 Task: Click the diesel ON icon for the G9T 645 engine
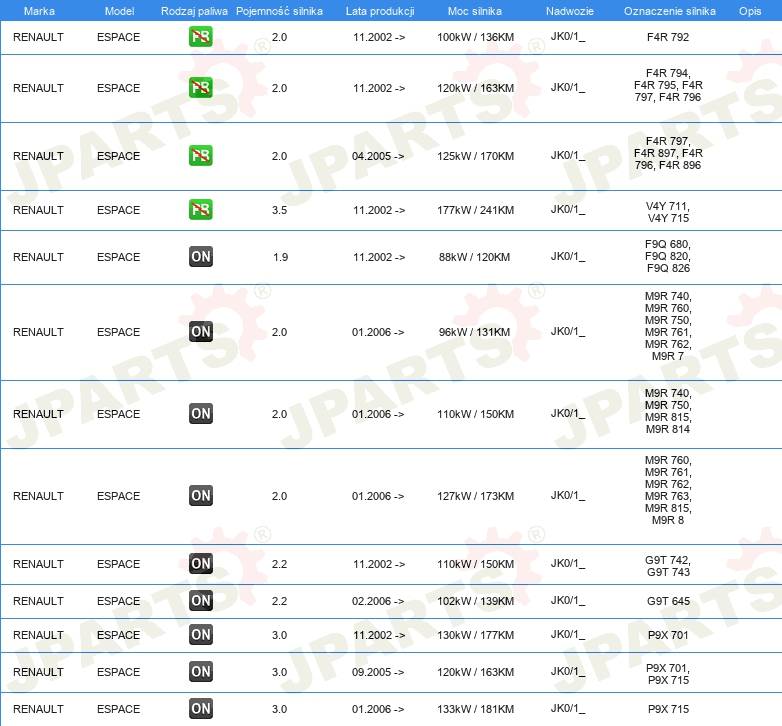(201, 601)
